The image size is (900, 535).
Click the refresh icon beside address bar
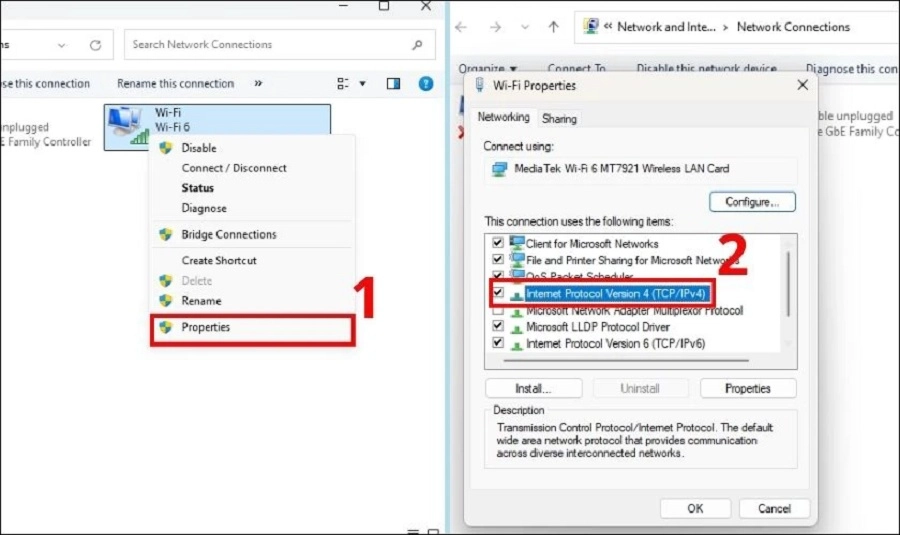[x=95, y=45]
